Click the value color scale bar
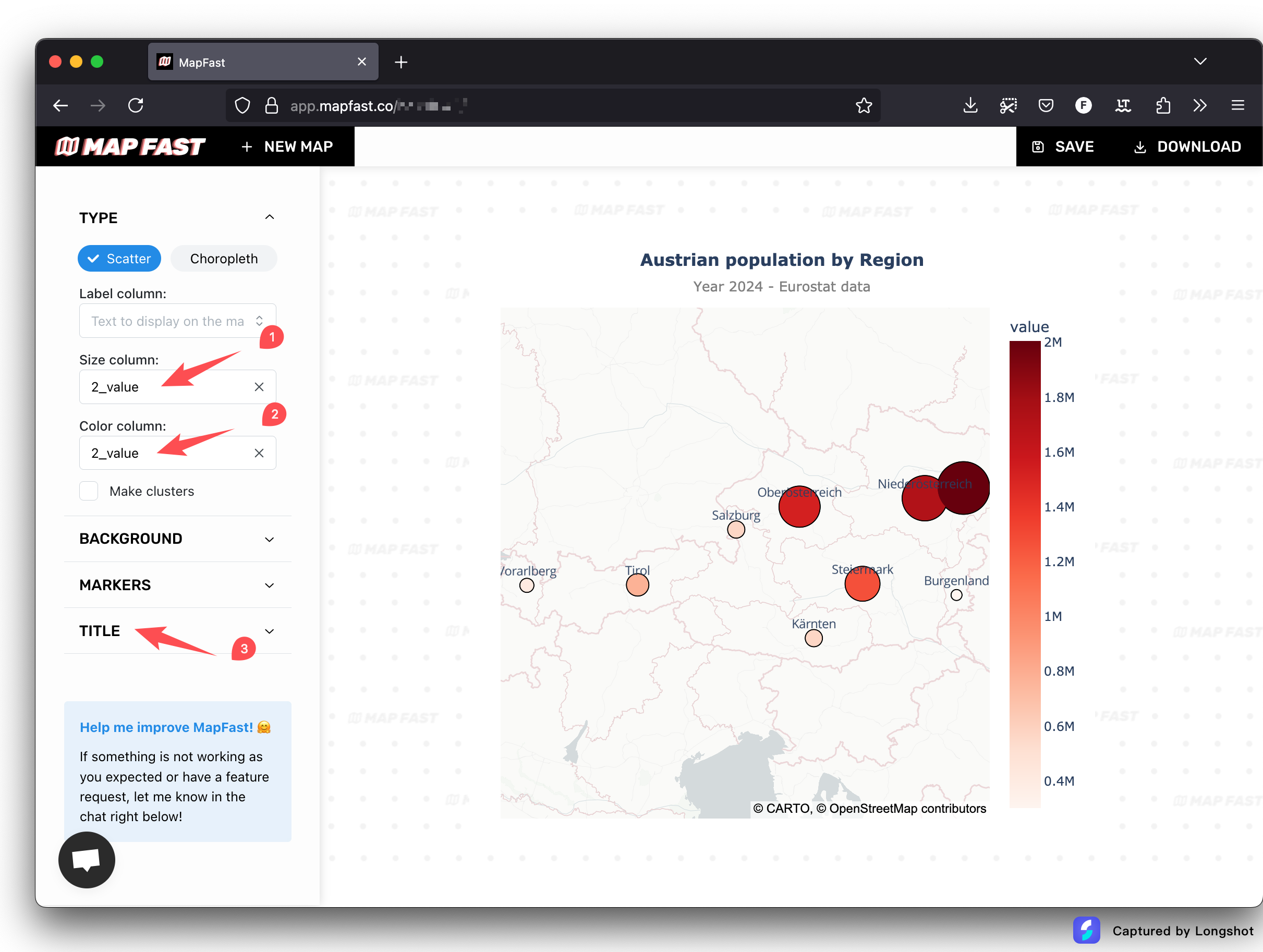The image size is (1263, 952). point(1025,574)
